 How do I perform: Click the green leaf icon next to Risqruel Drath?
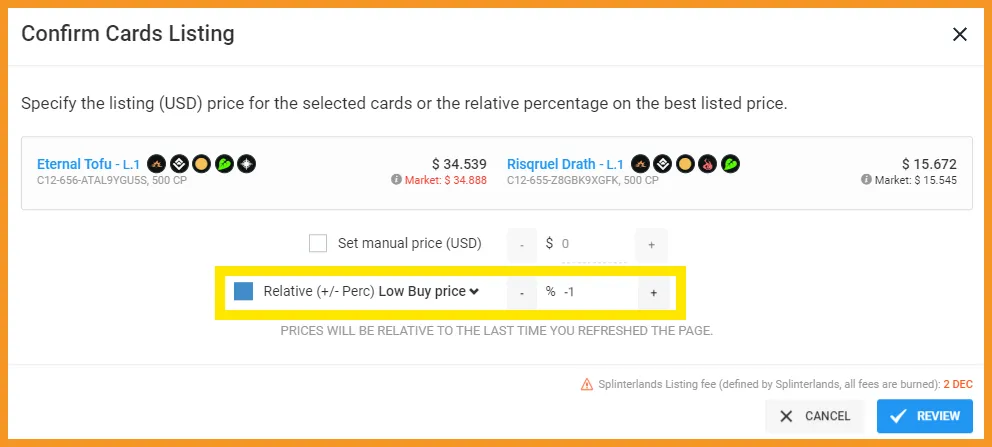pyautogui.click(x=731, y=164)
